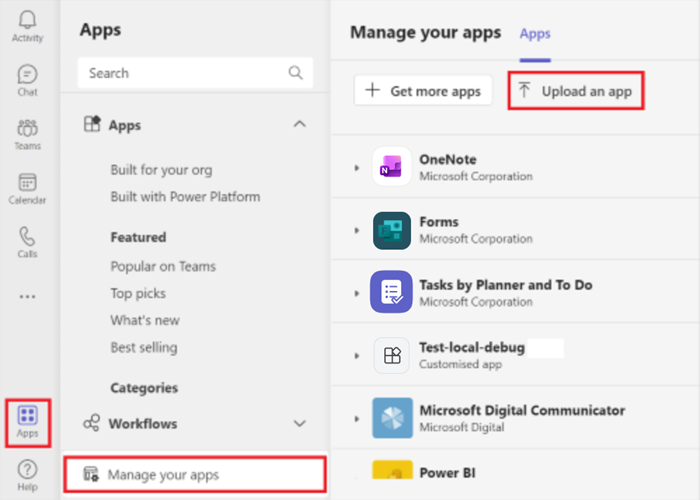
Task: Select Top picks category
Action: pyautogui.click(x=138, y=293)
